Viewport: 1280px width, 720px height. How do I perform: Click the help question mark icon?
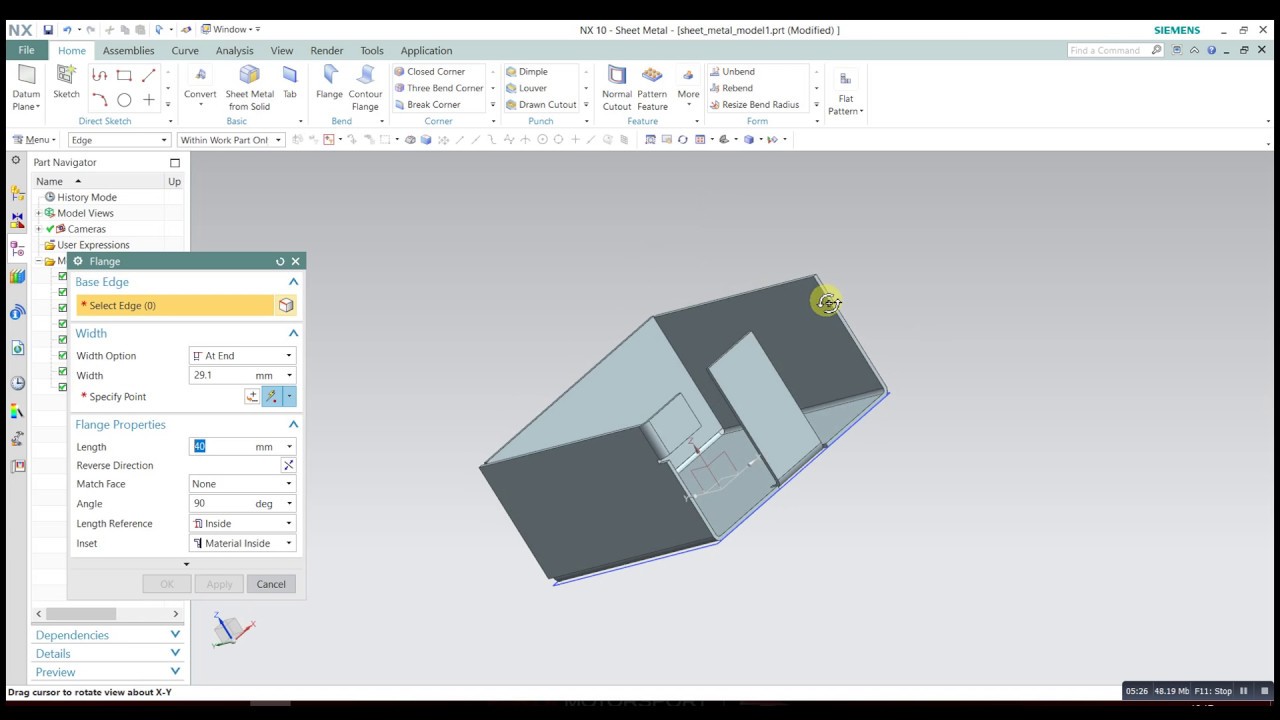point(1211,50)
